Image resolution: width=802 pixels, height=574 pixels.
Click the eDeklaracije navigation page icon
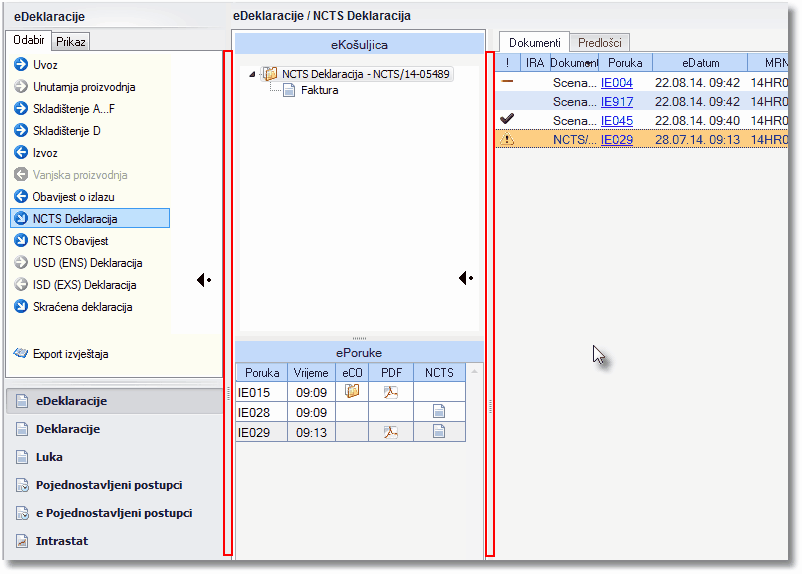pyautogui.click(x=22, y=401)
